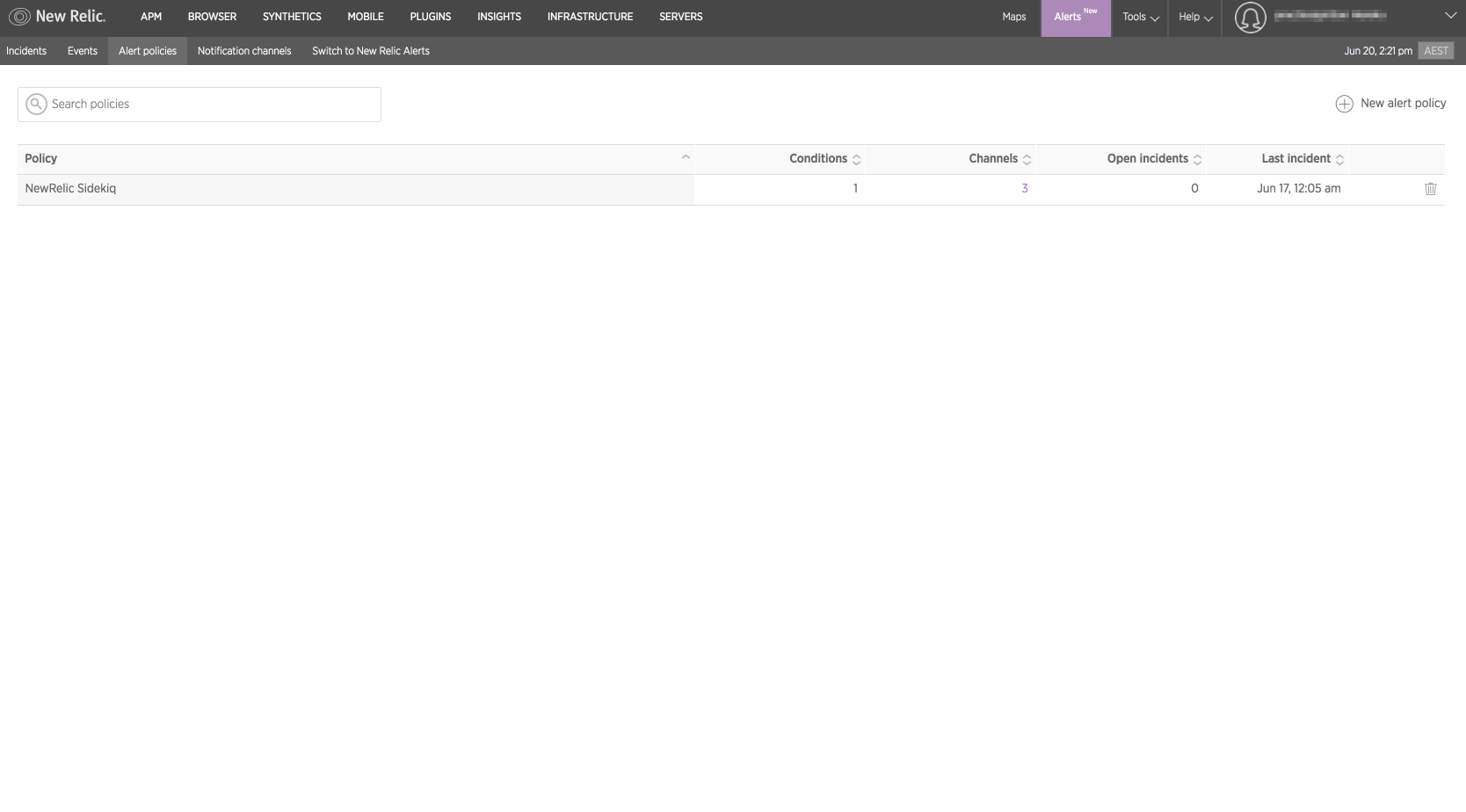This screenshot has height=812, width=1466.
Task: Click the search magnifier icon
Action: [36, 104]
